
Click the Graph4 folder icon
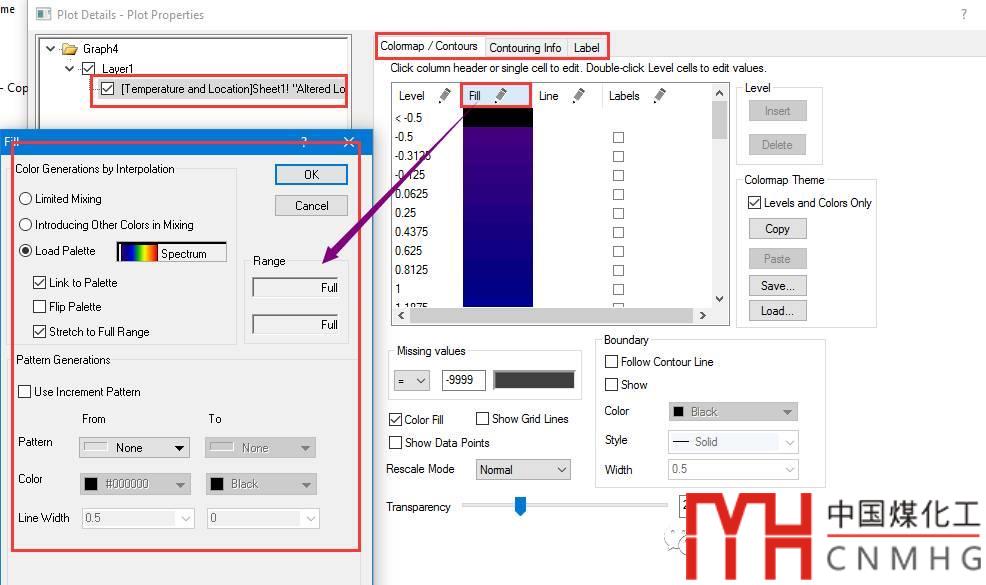pos(69,49)
